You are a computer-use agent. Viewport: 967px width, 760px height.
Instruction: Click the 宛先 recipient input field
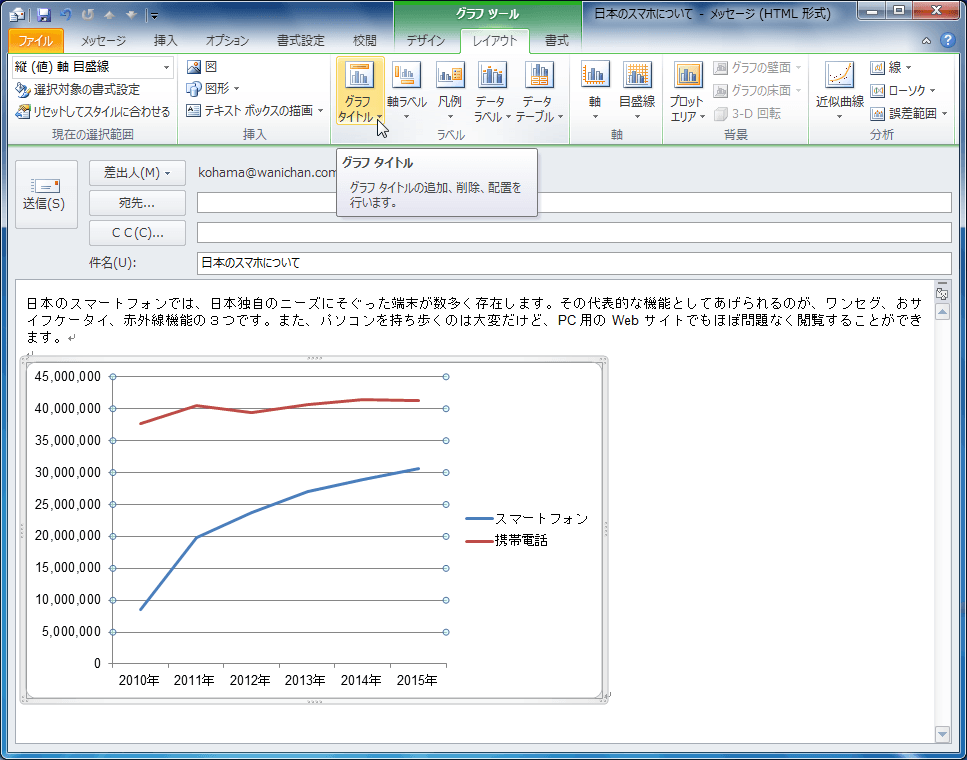[x=574, y=202]
